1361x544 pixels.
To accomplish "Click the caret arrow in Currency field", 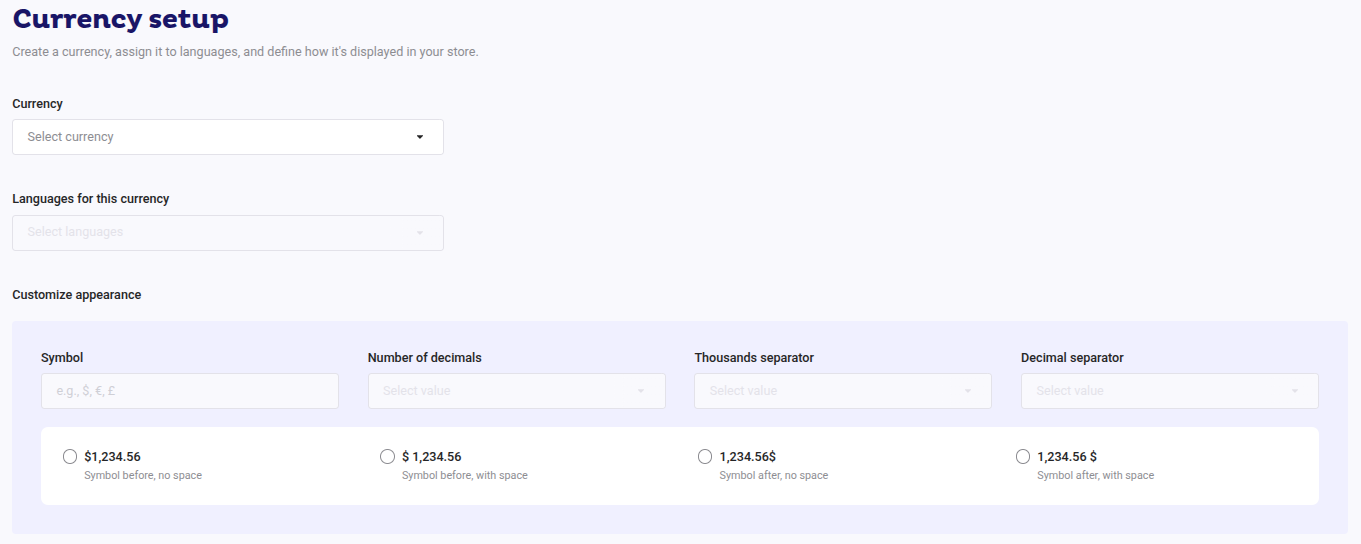I will pos(420,137).
